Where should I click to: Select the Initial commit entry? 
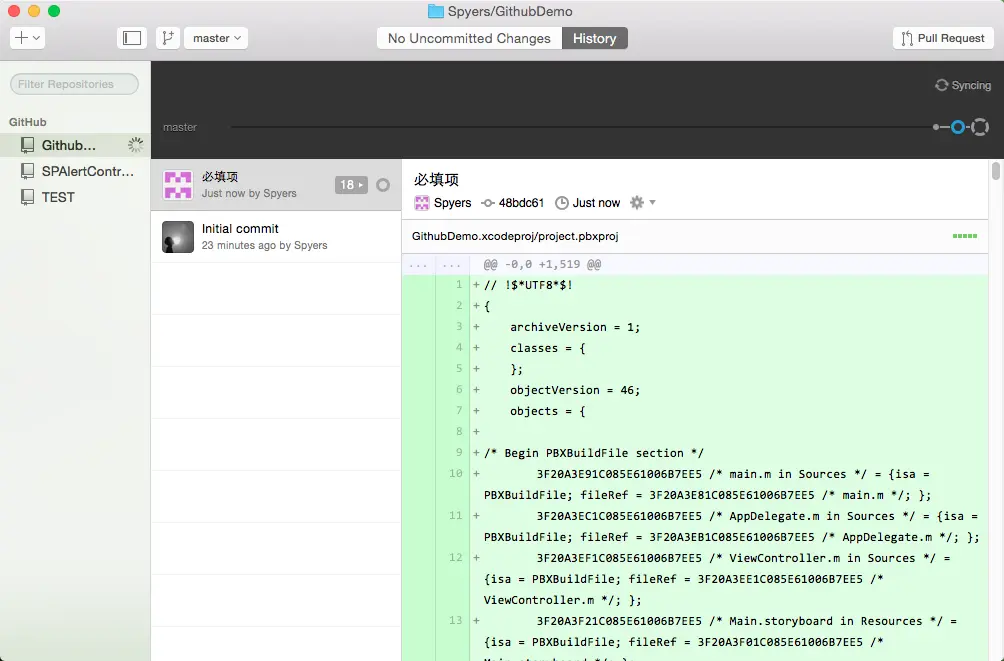[x=276, y=237]
